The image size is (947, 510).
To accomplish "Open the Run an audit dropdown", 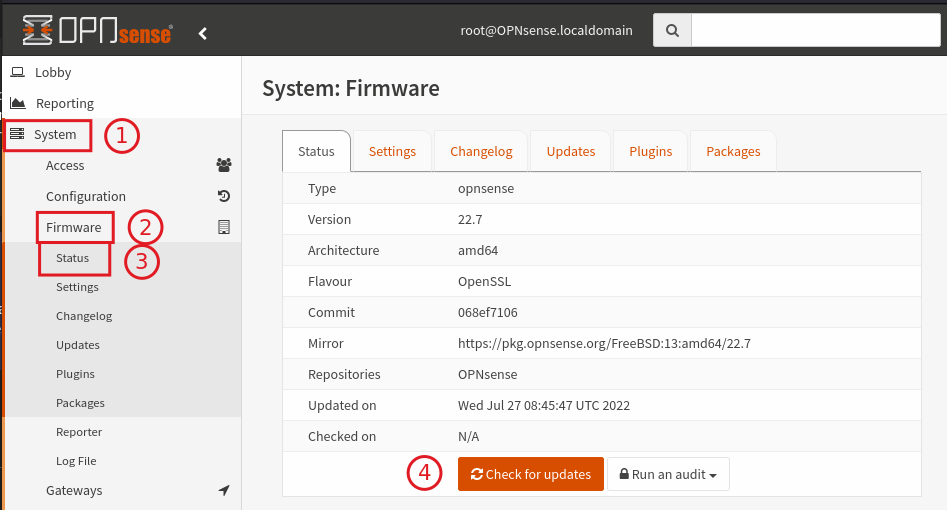I will (x=668, y=474).
